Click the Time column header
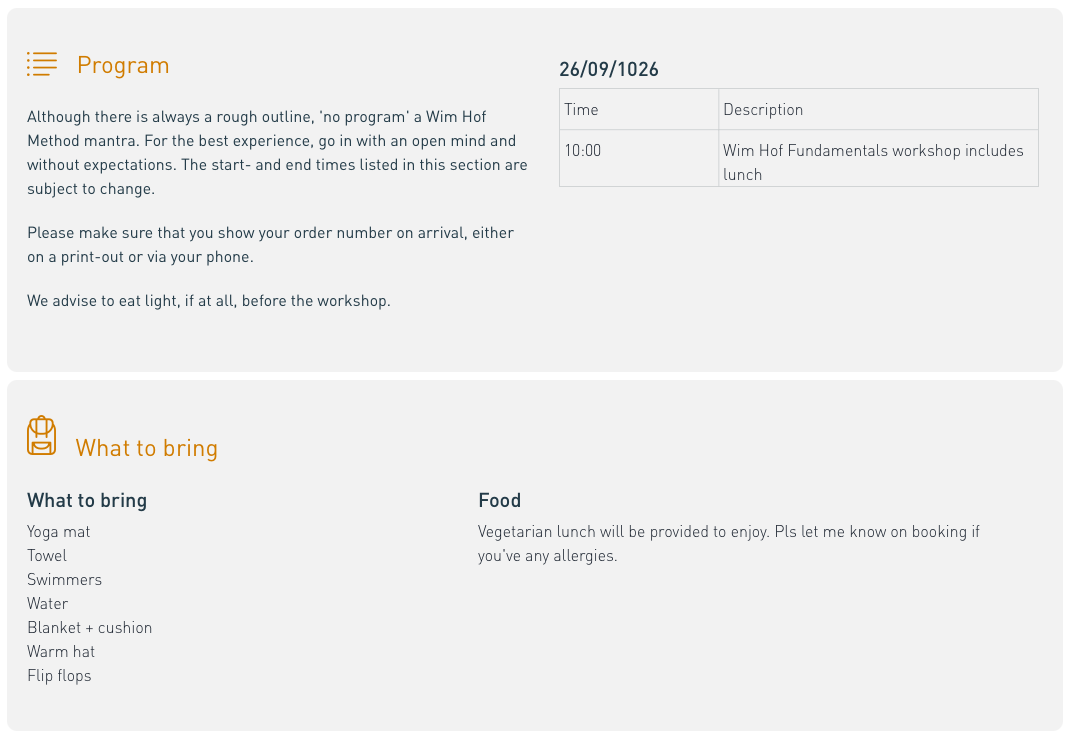The image size is (1075, 743). (639, 110)
